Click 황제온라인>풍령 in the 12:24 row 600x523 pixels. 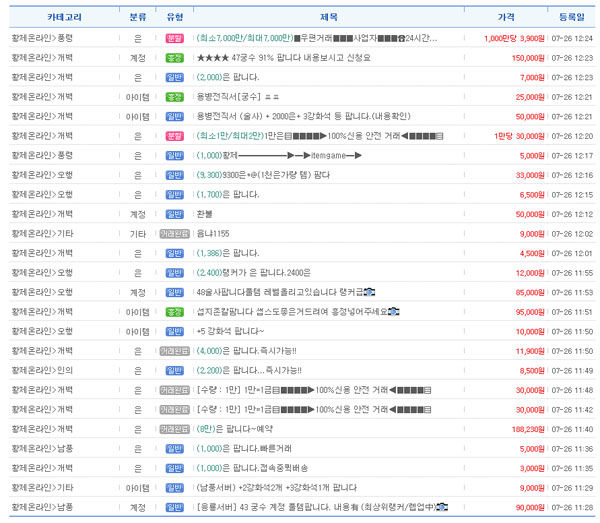point(42,38)
